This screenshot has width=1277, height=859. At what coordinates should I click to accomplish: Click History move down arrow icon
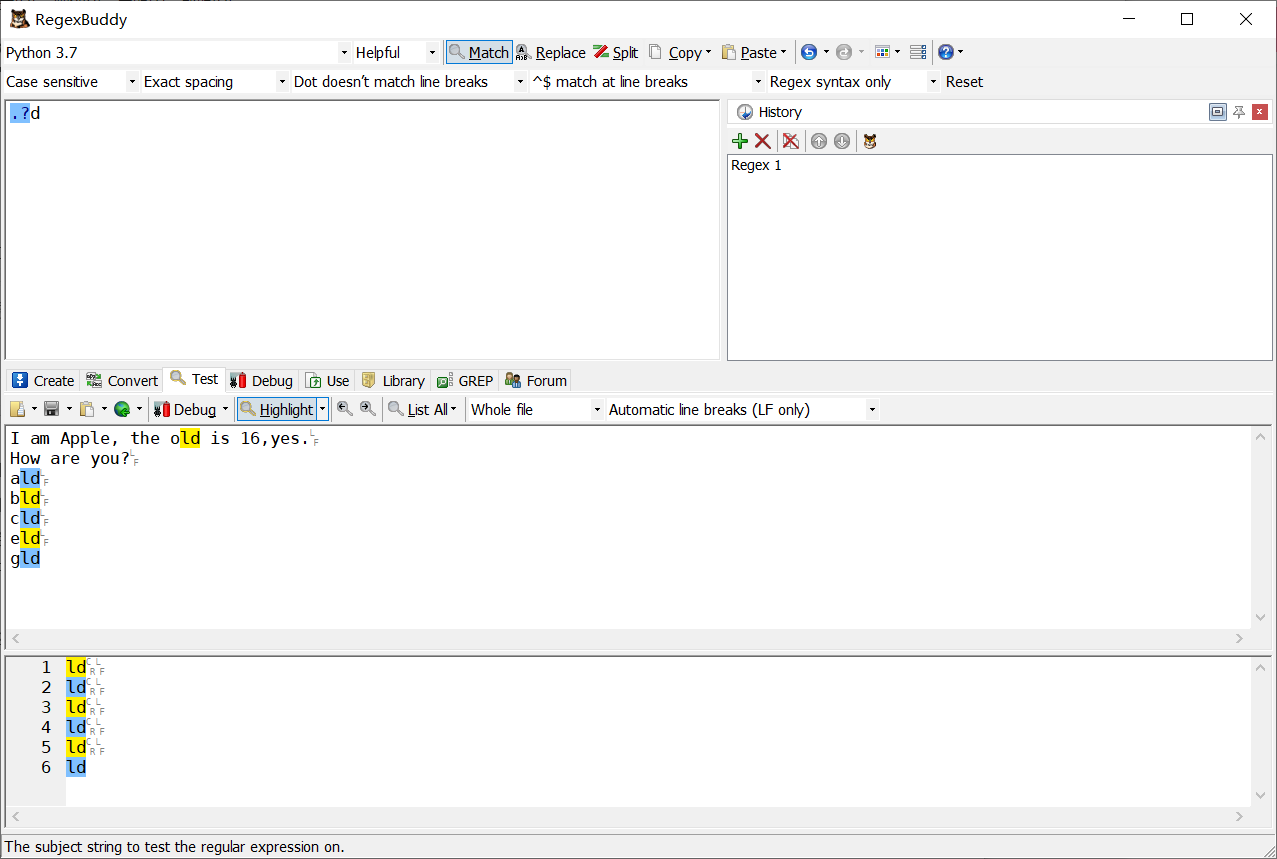pos(842,142)
